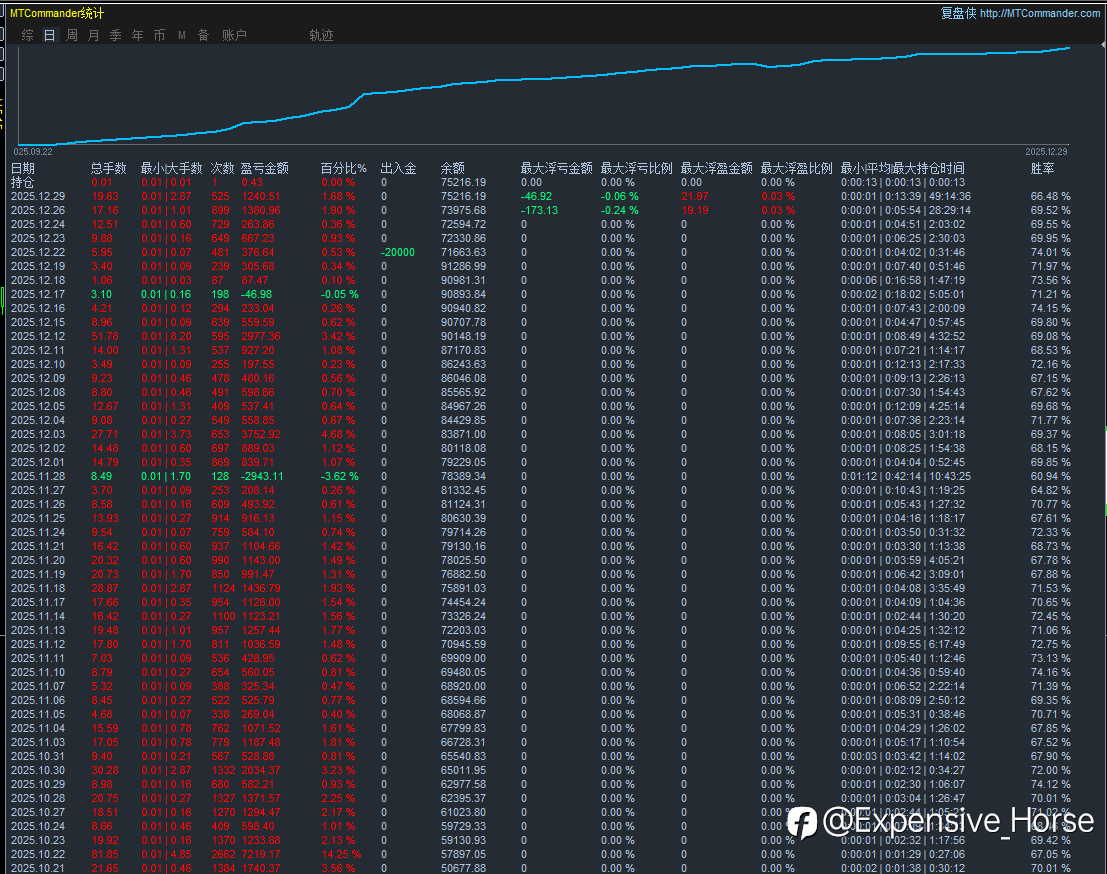
Task: Click the M tab in the toolbar
Action: click(x=181, y=35)
